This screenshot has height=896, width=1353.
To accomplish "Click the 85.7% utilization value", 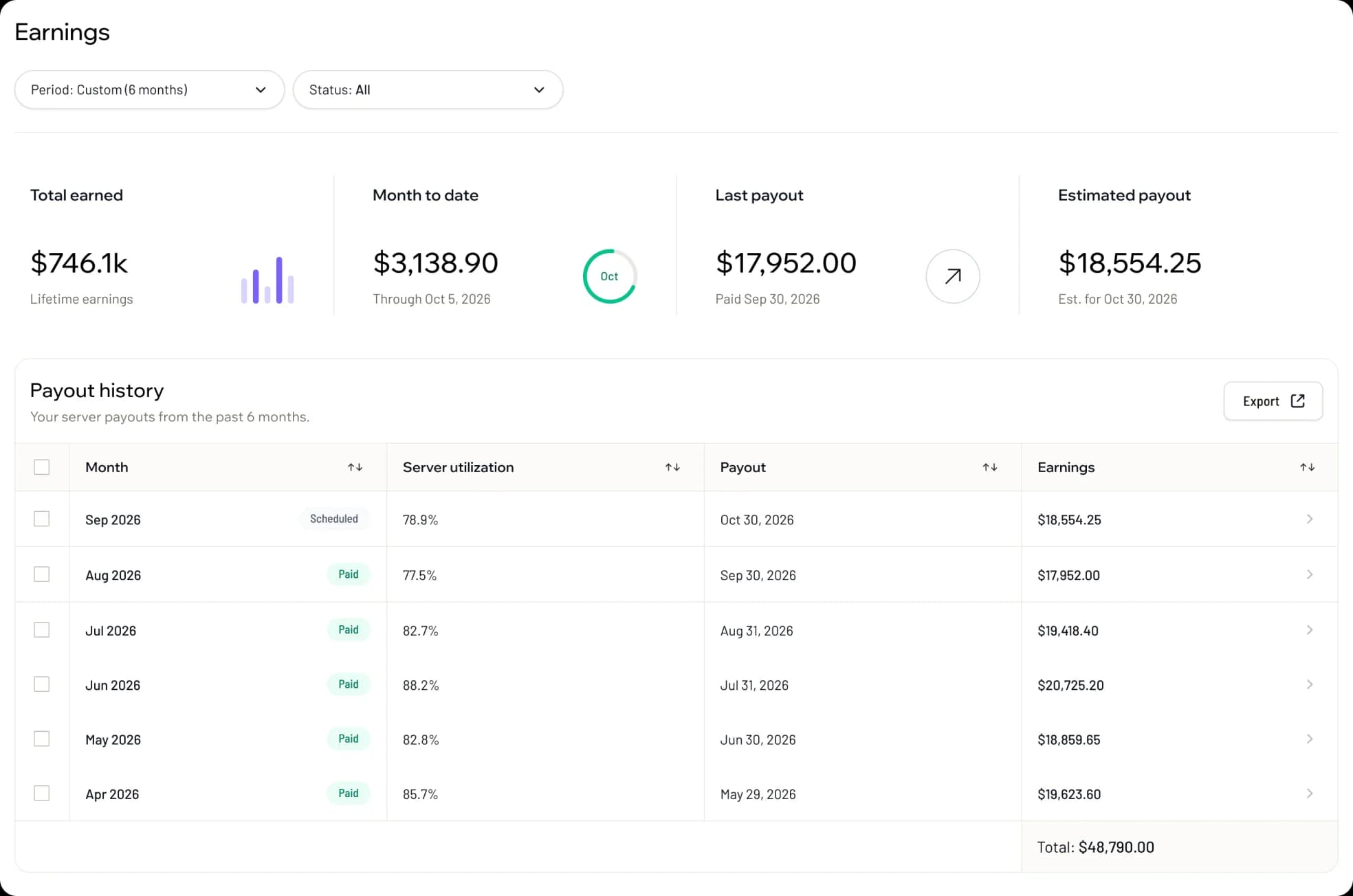I will [420, 795].
